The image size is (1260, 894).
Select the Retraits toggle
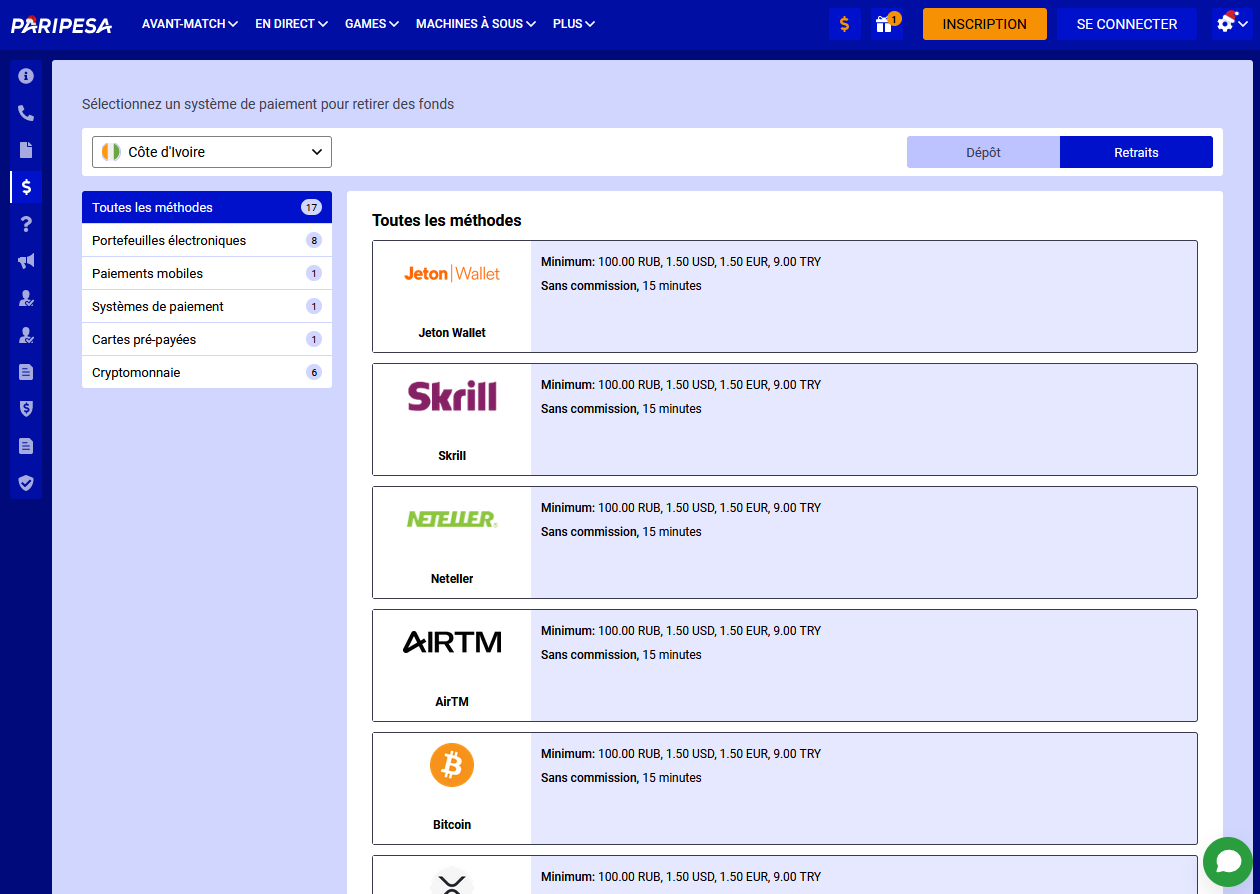pos(1136,152)
